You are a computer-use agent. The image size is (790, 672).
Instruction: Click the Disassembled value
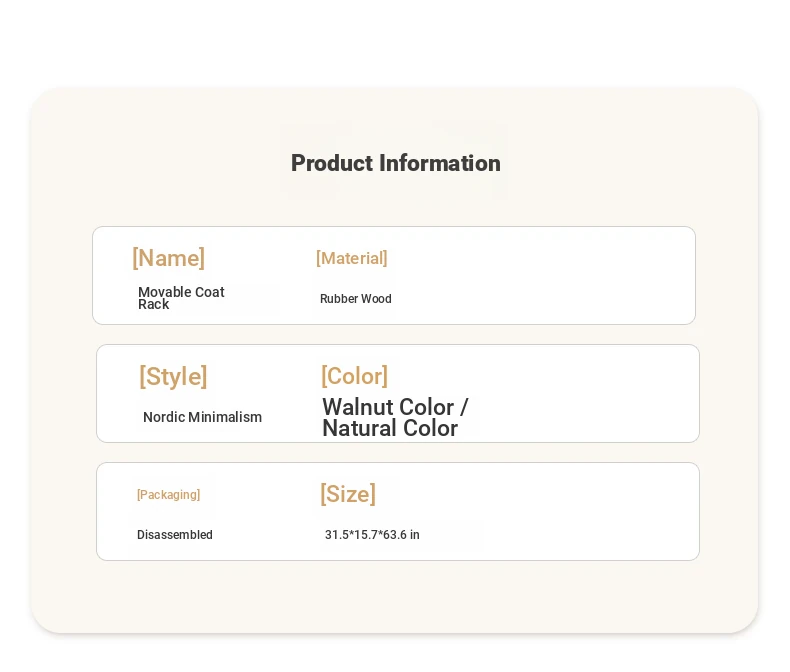pos(175,534)
